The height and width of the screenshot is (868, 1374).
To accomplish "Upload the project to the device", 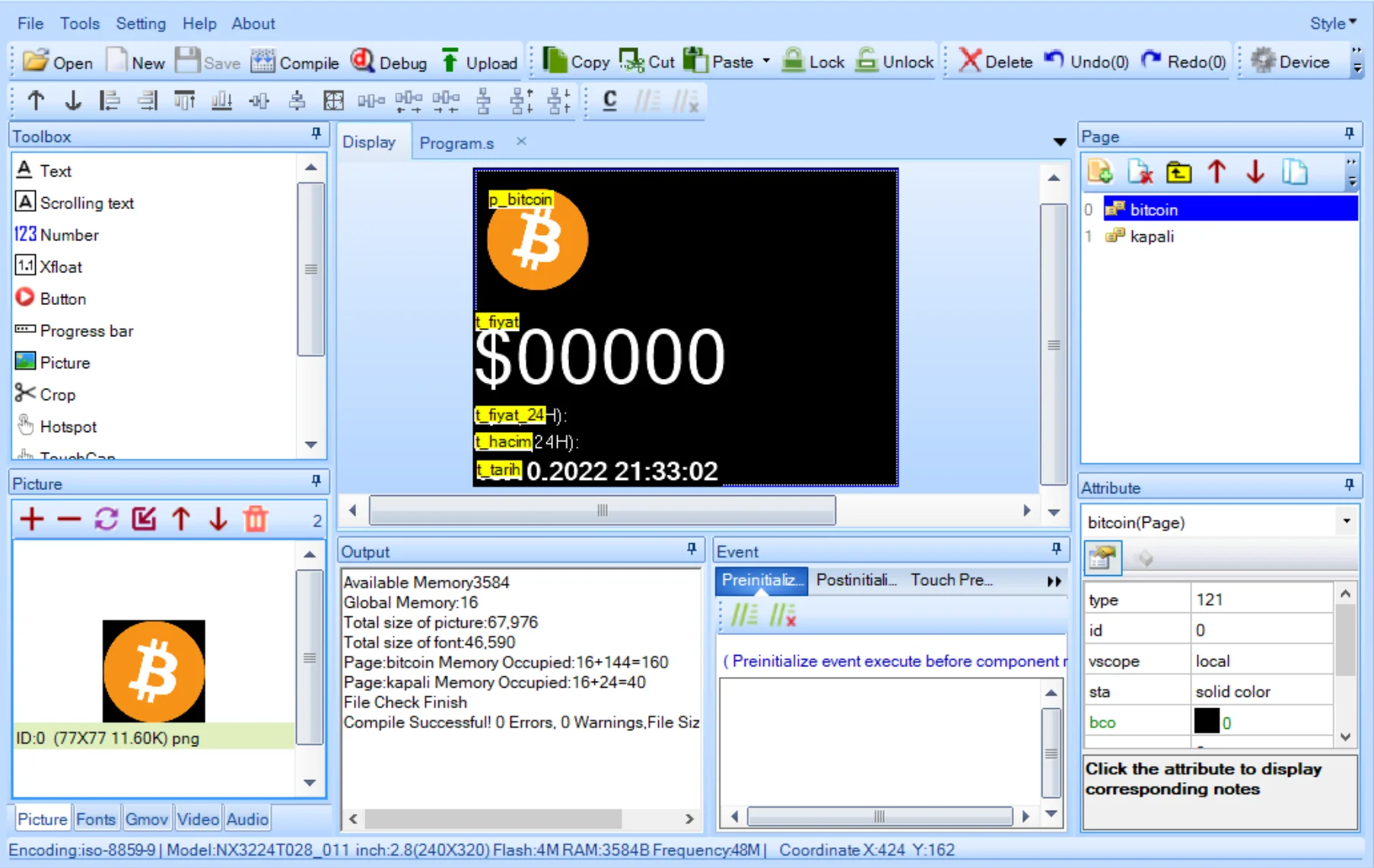I will pos(479,62).
